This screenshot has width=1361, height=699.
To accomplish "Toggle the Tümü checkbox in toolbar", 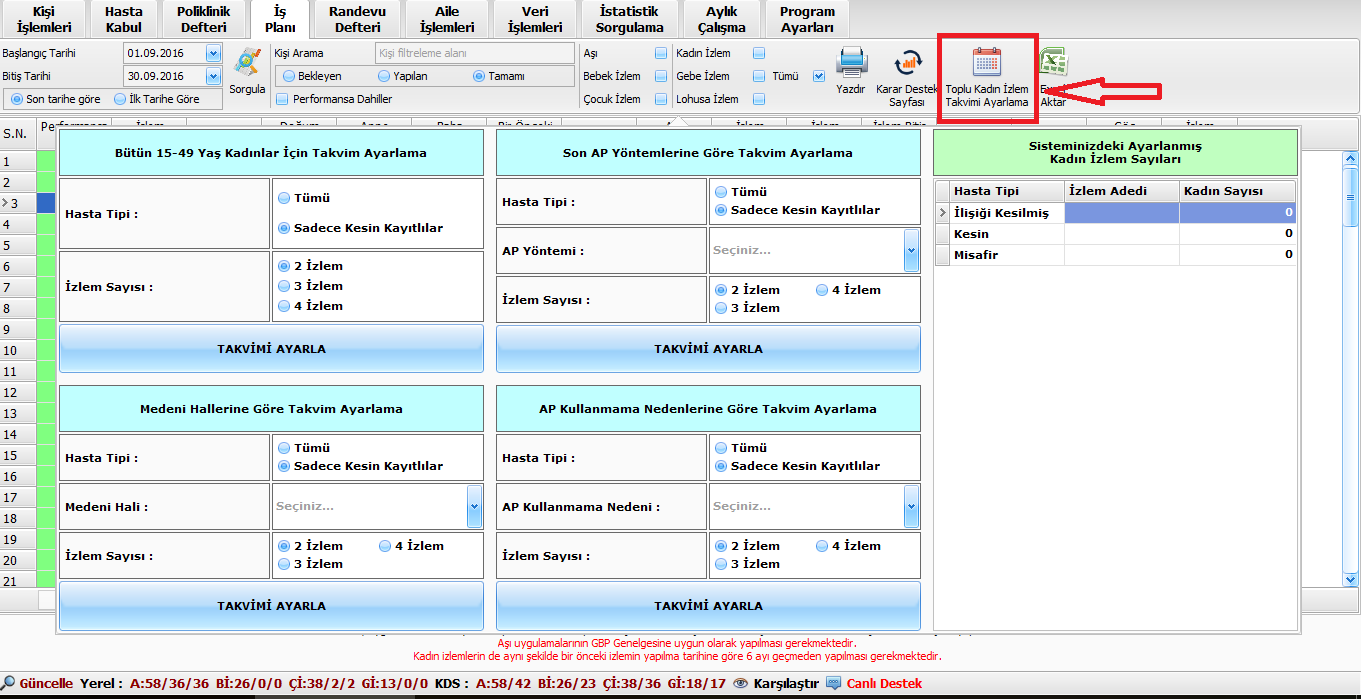I will coord(819,76).
